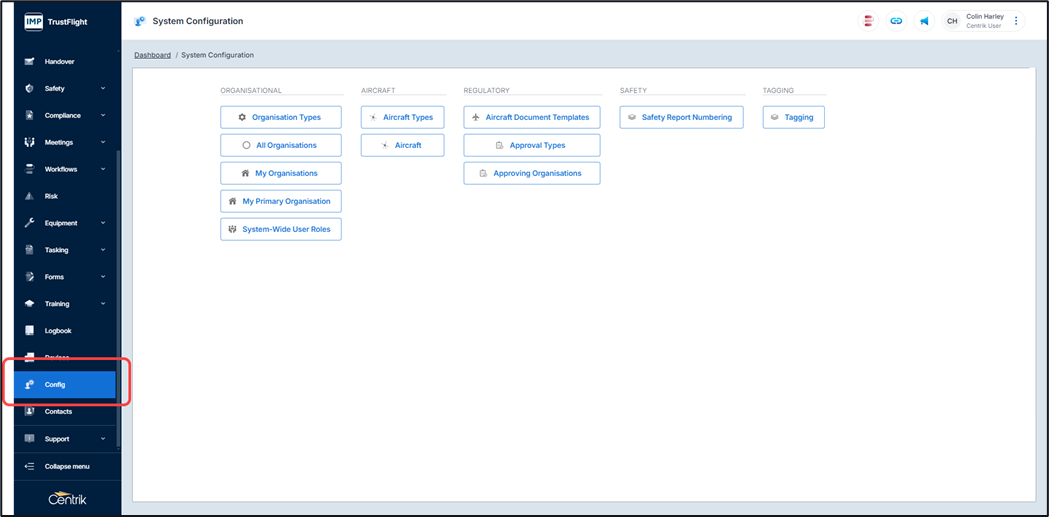
Task: Click the Equipment wrench icon
Action: click(x=29, y=223)
